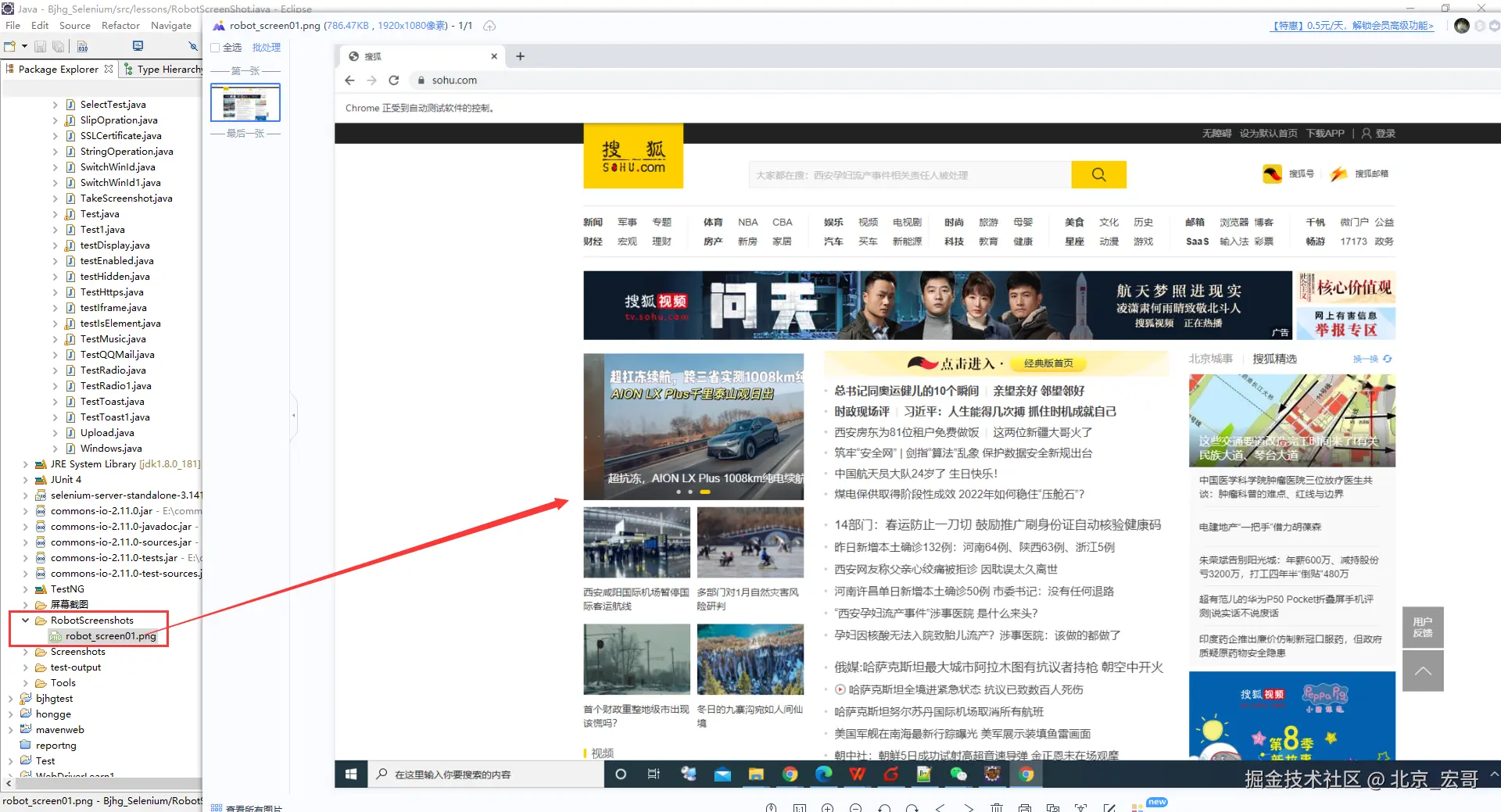
Task: Collapse the RobotScreenshots folder
Action: click(x=25, y=621)
